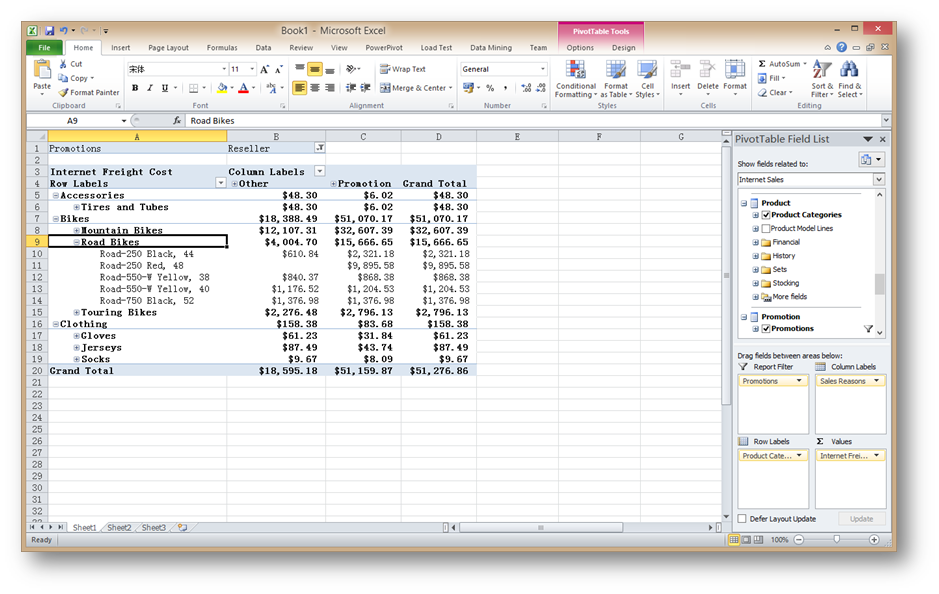
Task: Apply the fill color bucket
Action: pyautogui.click(x=222, y=88)
